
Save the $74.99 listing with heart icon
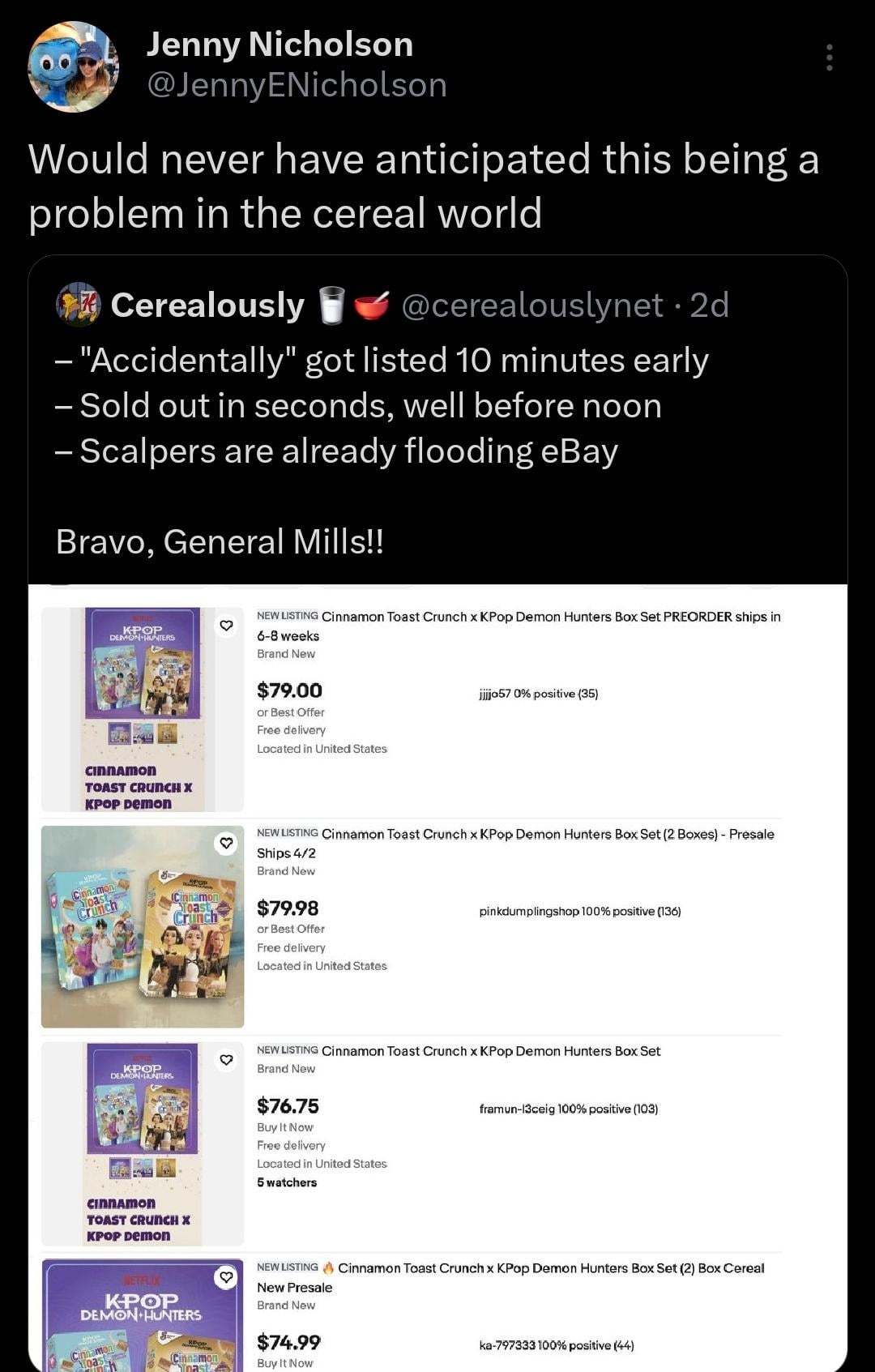pyautogui.click(x=226, y=1276)
